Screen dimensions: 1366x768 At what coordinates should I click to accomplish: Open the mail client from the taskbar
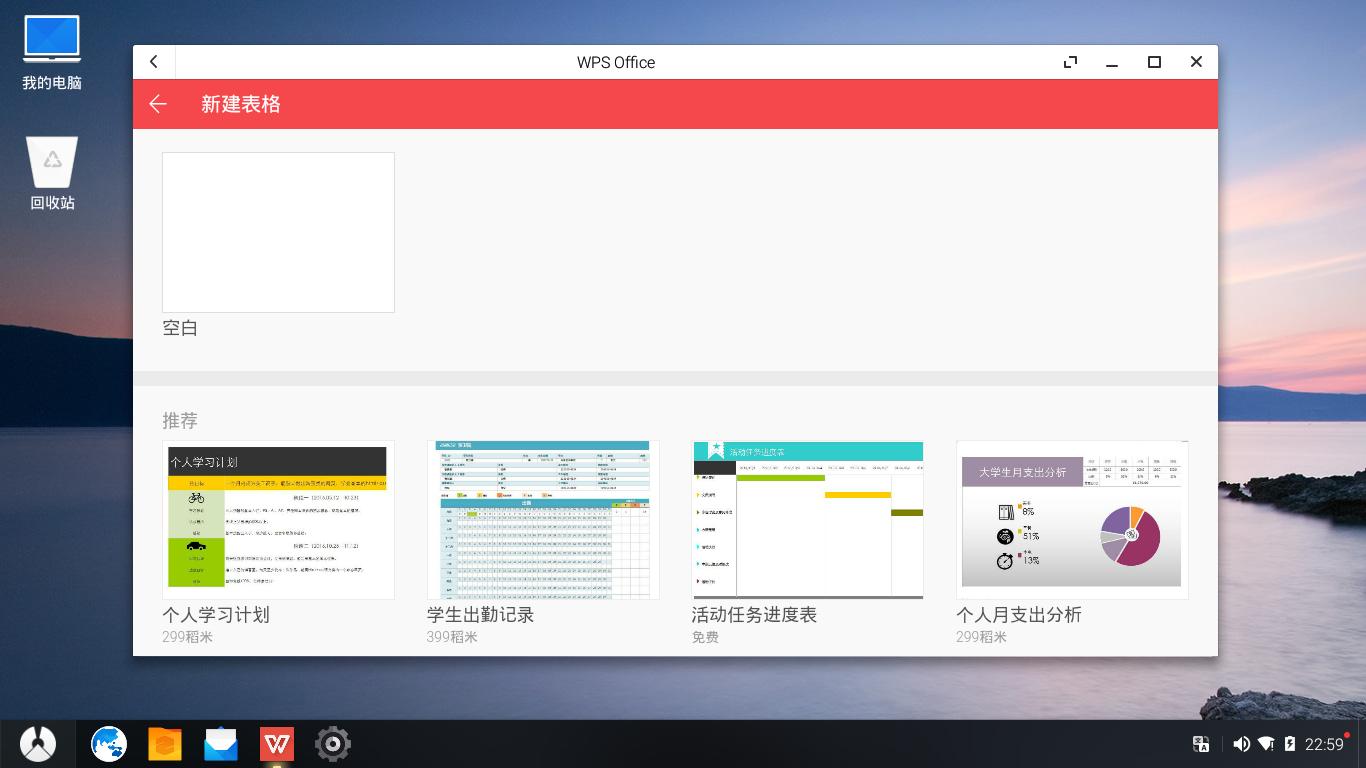[220, 743]
